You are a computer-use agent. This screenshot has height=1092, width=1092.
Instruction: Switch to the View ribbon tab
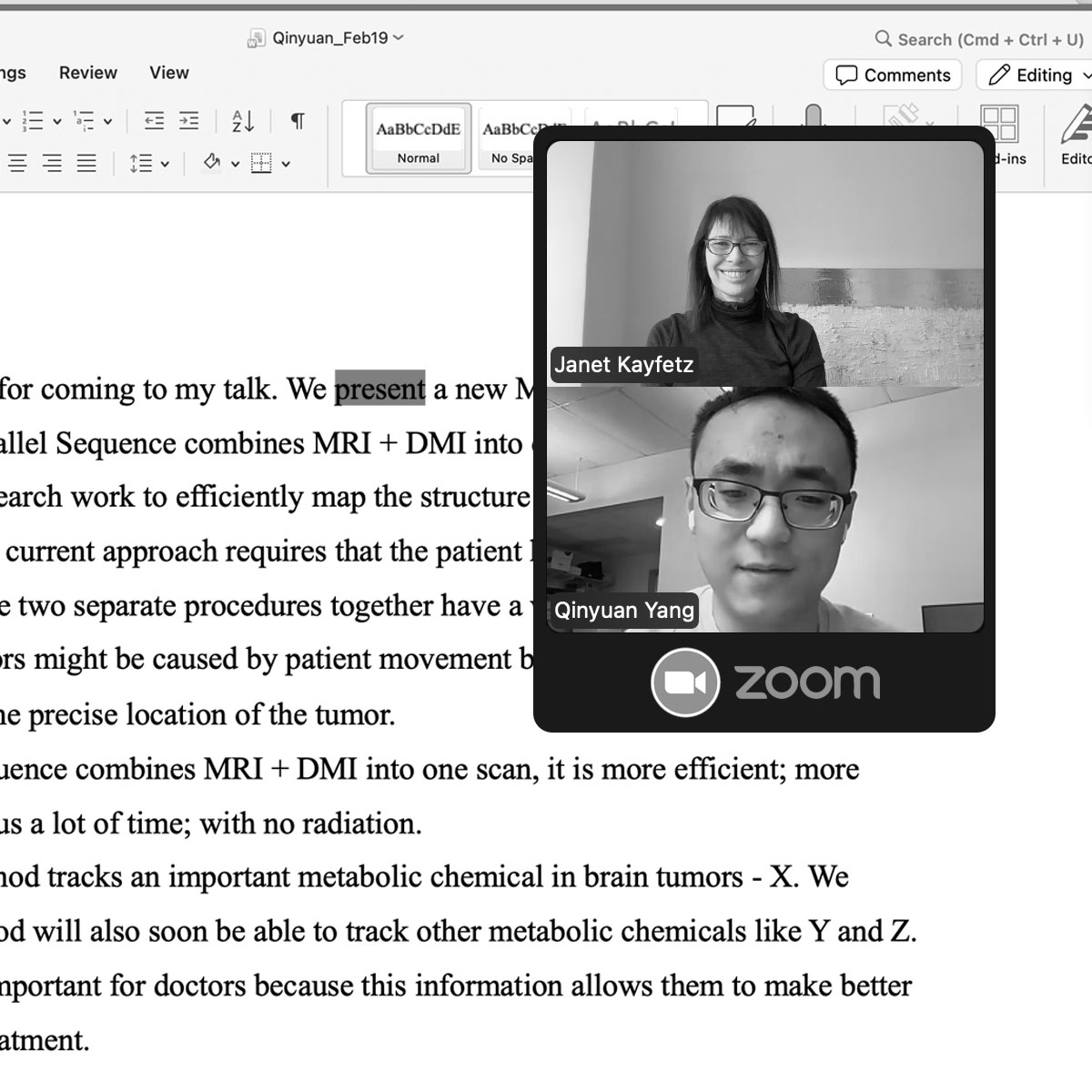pyautogui.click(x=169, y=73)
